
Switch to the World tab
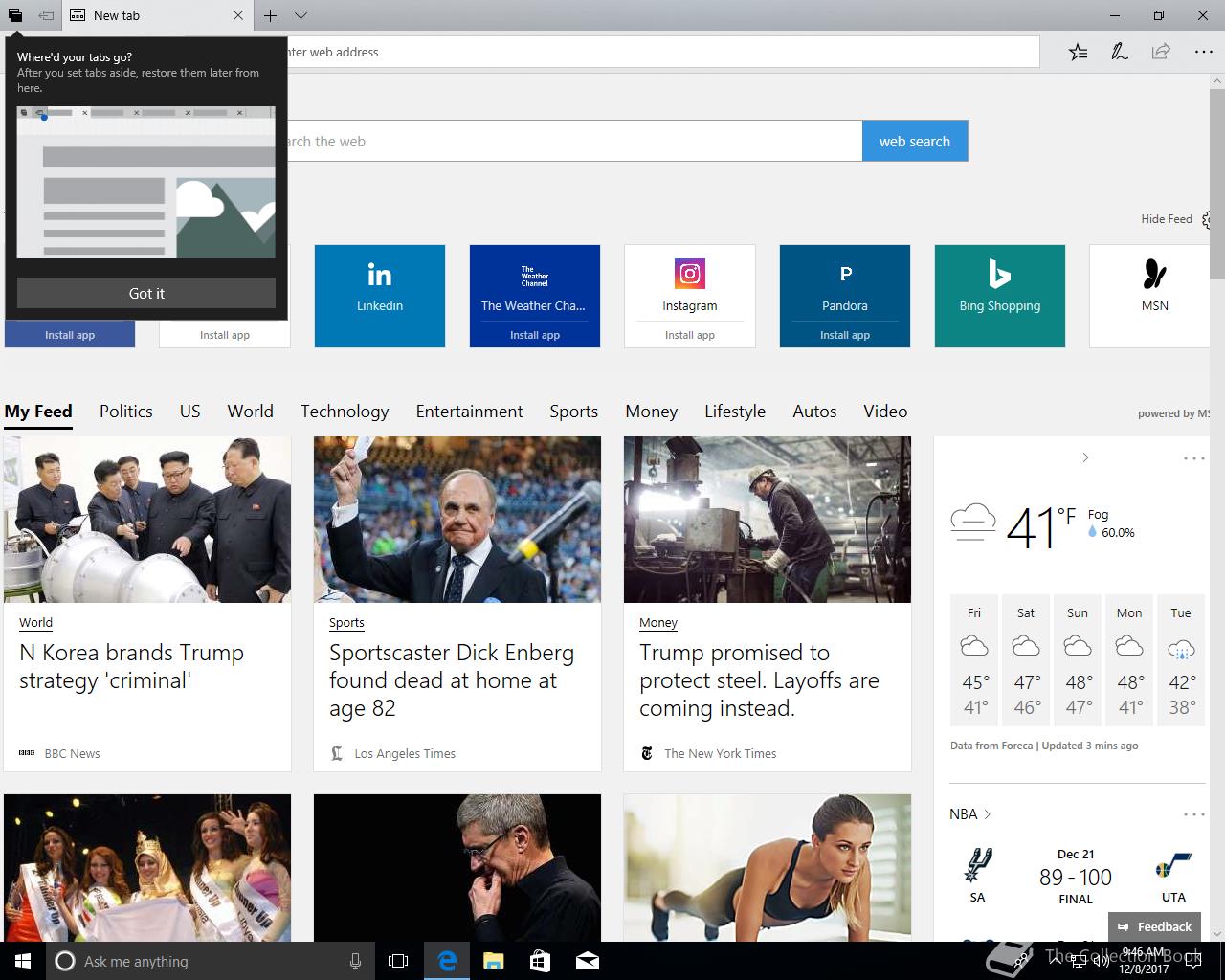pyautogui.click(x=251, y=412)
